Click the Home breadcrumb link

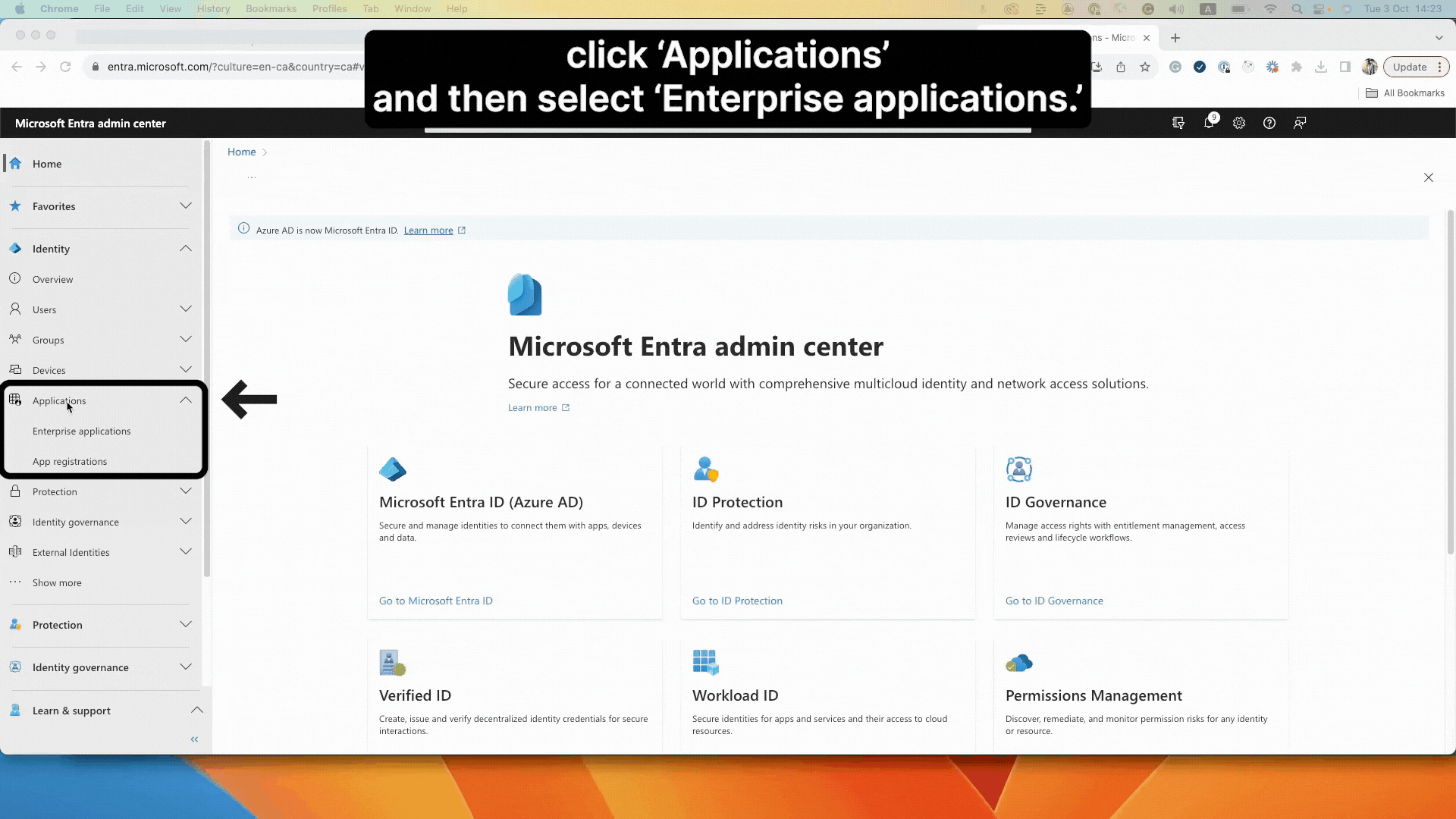coord(241,152)
